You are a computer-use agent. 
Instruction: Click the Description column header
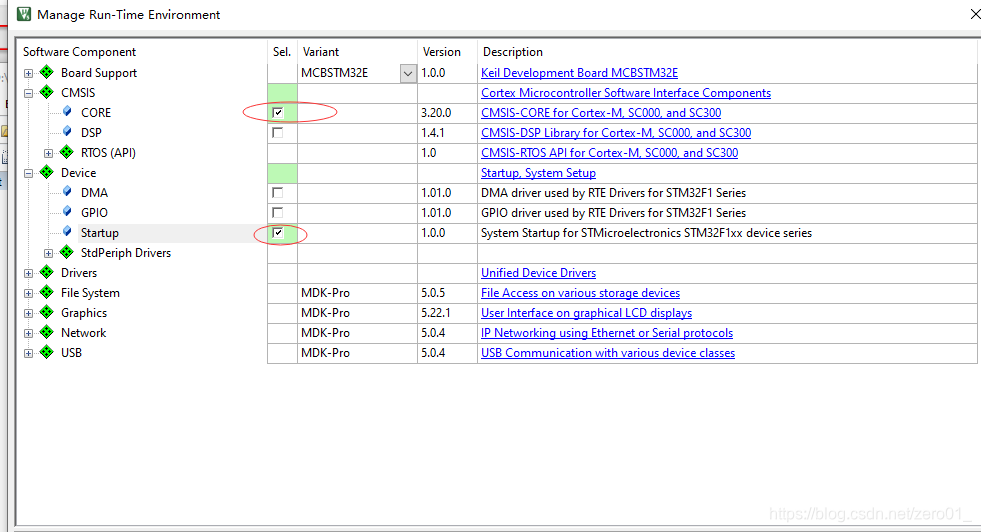tap(512, 52)
